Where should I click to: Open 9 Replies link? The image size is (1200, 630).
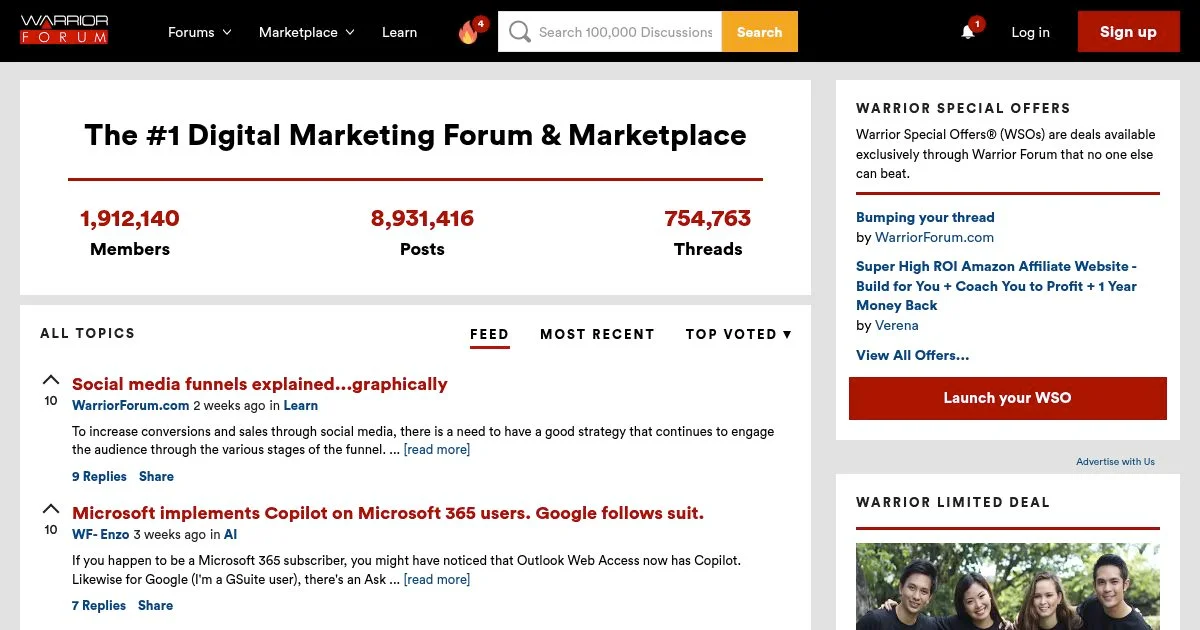(99, 477)
